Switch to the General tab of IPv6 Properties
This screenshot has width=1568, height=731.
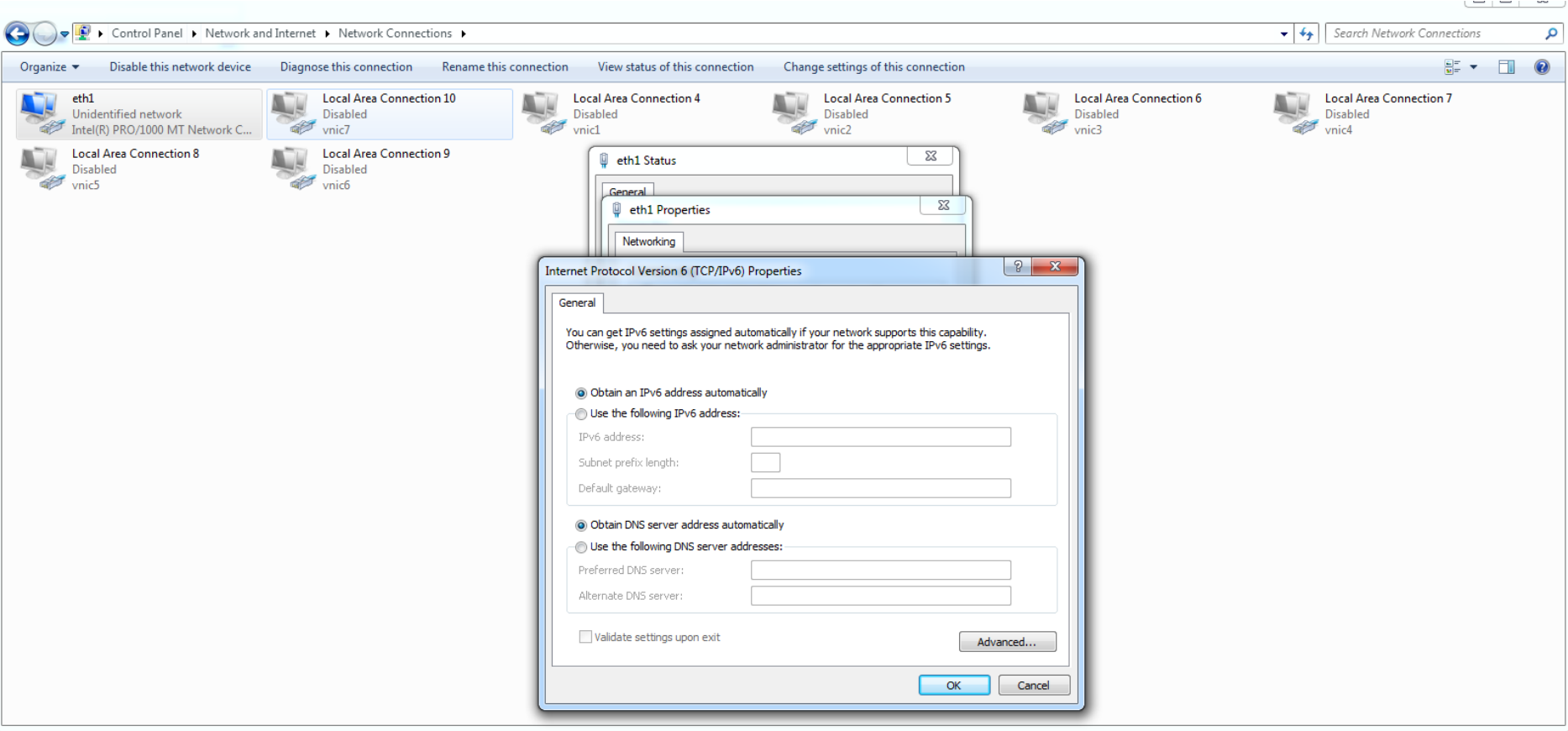click(x=577, y=303)
